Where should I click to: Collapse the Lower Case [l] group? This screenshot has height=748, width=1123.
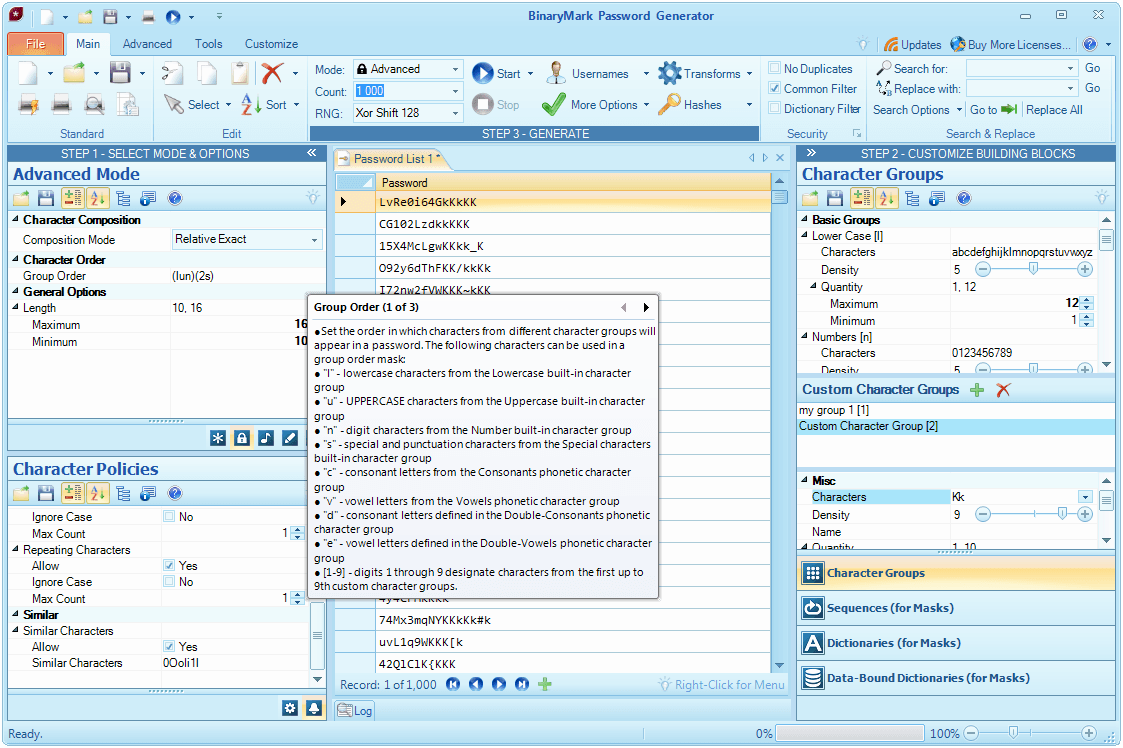(804, 235)
